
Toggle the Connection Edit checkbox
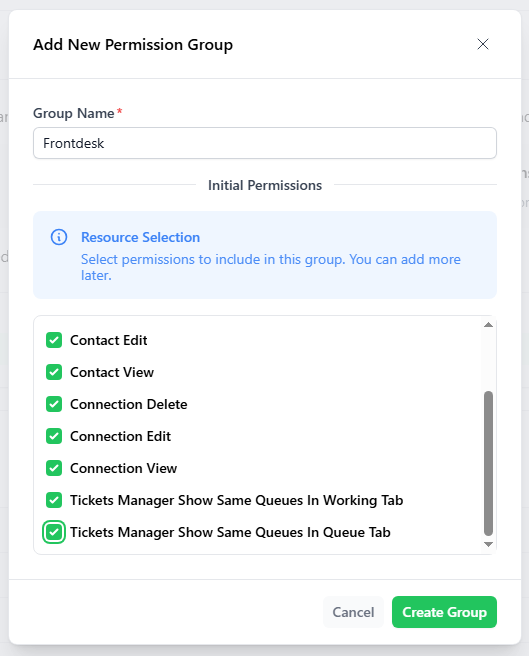pos(54,436)
